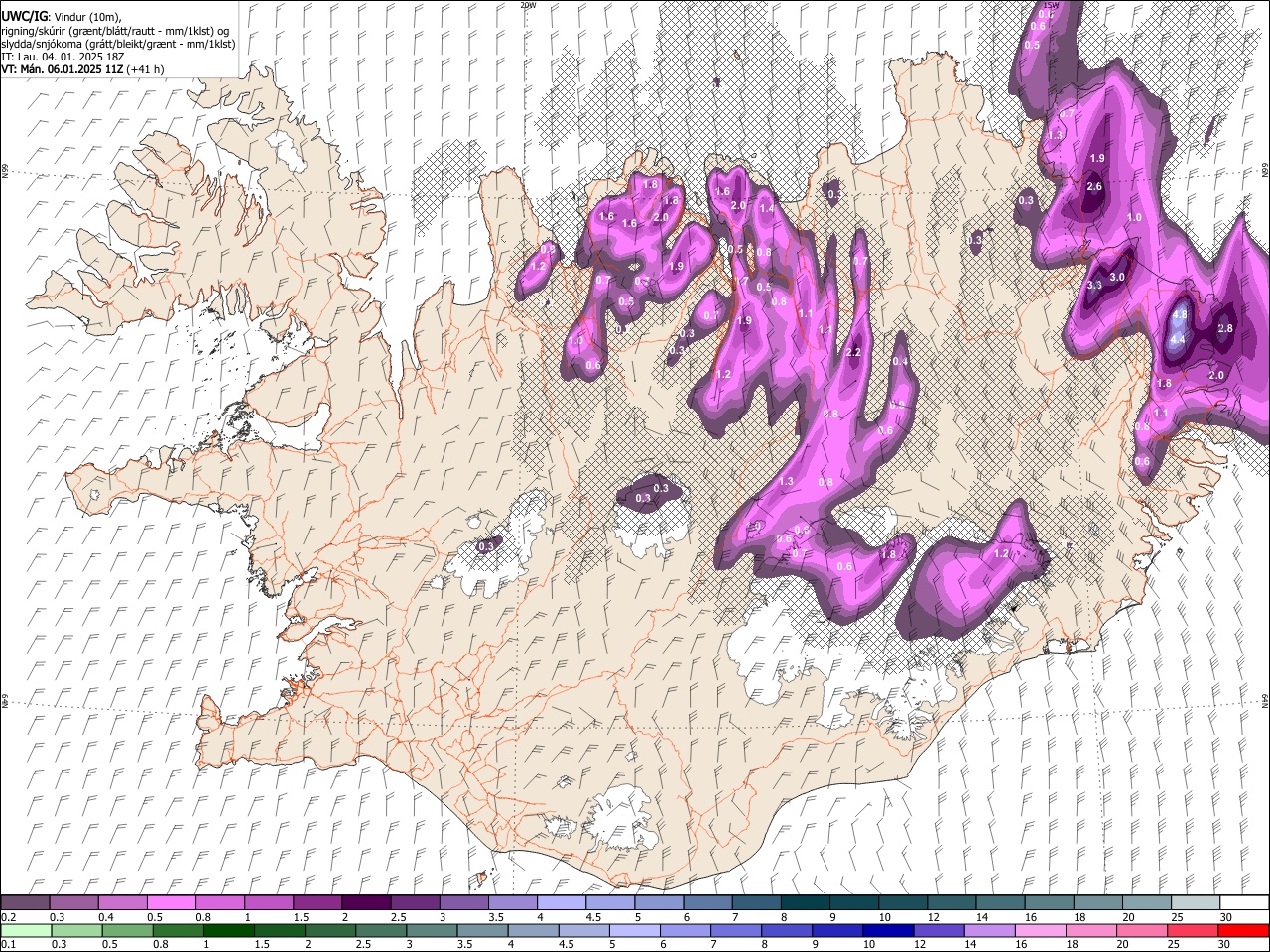Click the white swatch at 30 in upper legend bar
The height and width of the screenshot is (952, 1270).
1243,903
